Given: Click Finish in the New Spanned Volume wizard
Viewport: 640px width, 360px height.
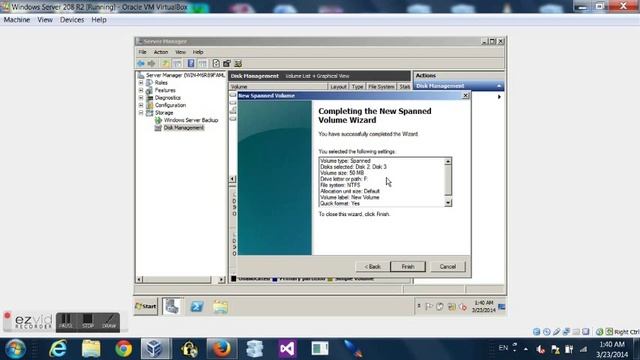Looking at the screenshot, I should pos(407,267).
